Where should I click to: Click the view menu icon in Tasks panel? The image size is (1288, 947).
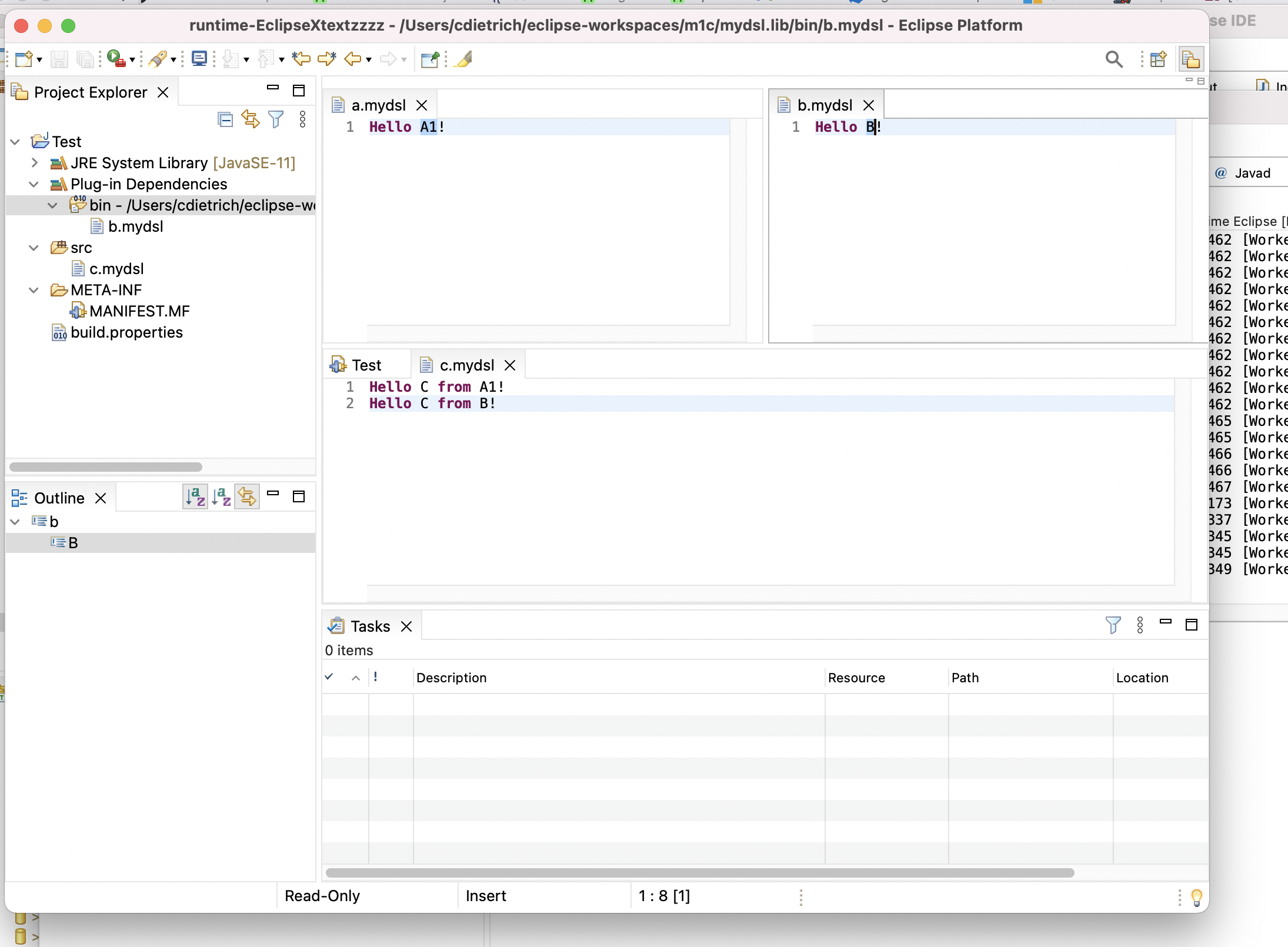[x=1139, y=625]
